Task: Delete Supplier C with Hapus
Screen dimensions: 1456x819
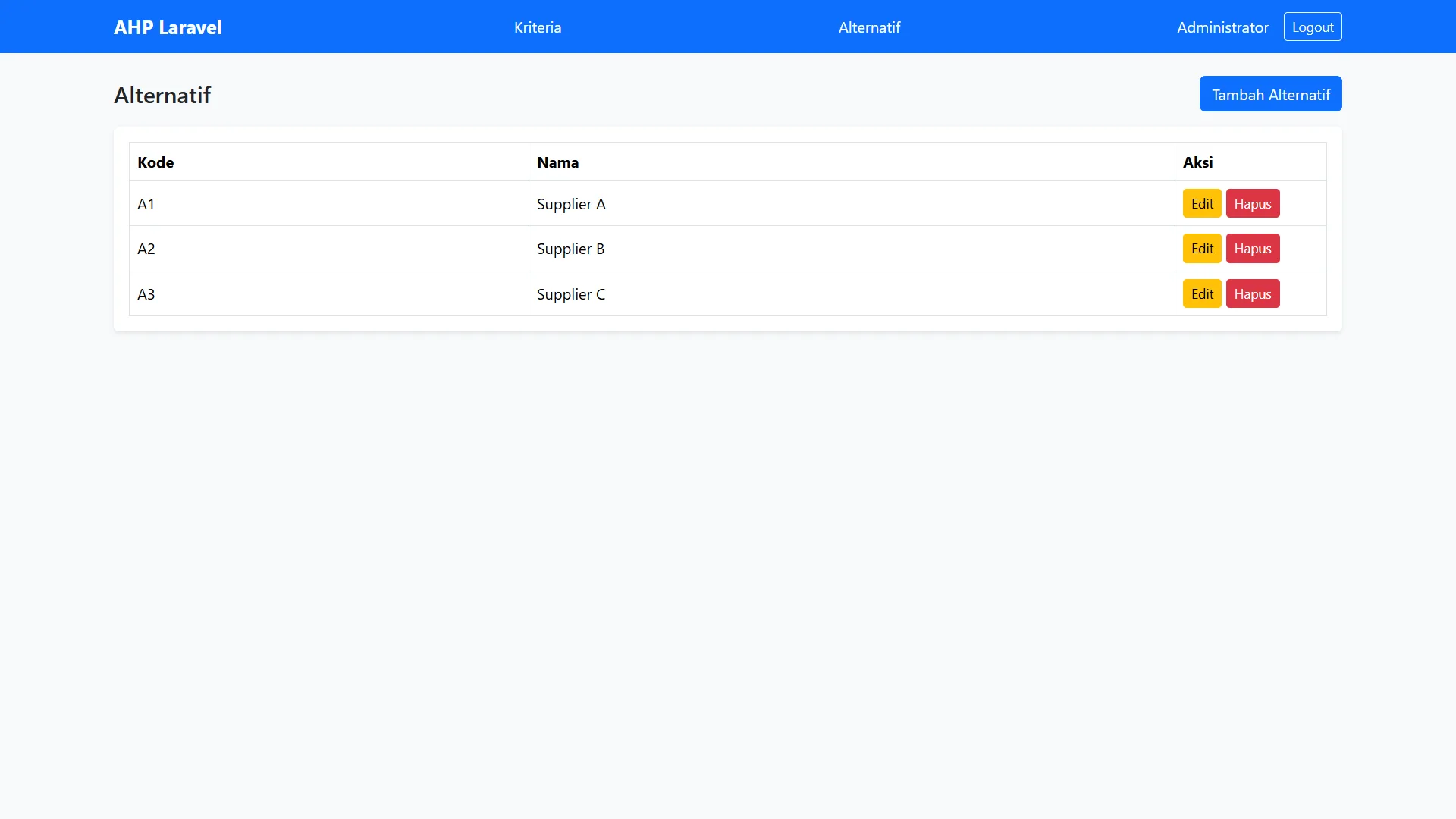Action: point(1253,293)
